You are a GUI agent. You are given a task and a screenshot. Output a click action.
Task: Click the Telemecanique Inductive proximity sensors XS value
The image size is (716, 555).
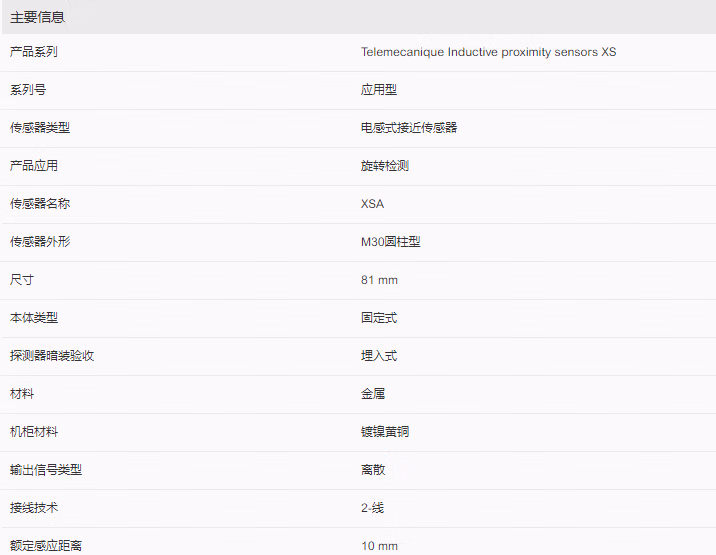[x=488, y=52]
